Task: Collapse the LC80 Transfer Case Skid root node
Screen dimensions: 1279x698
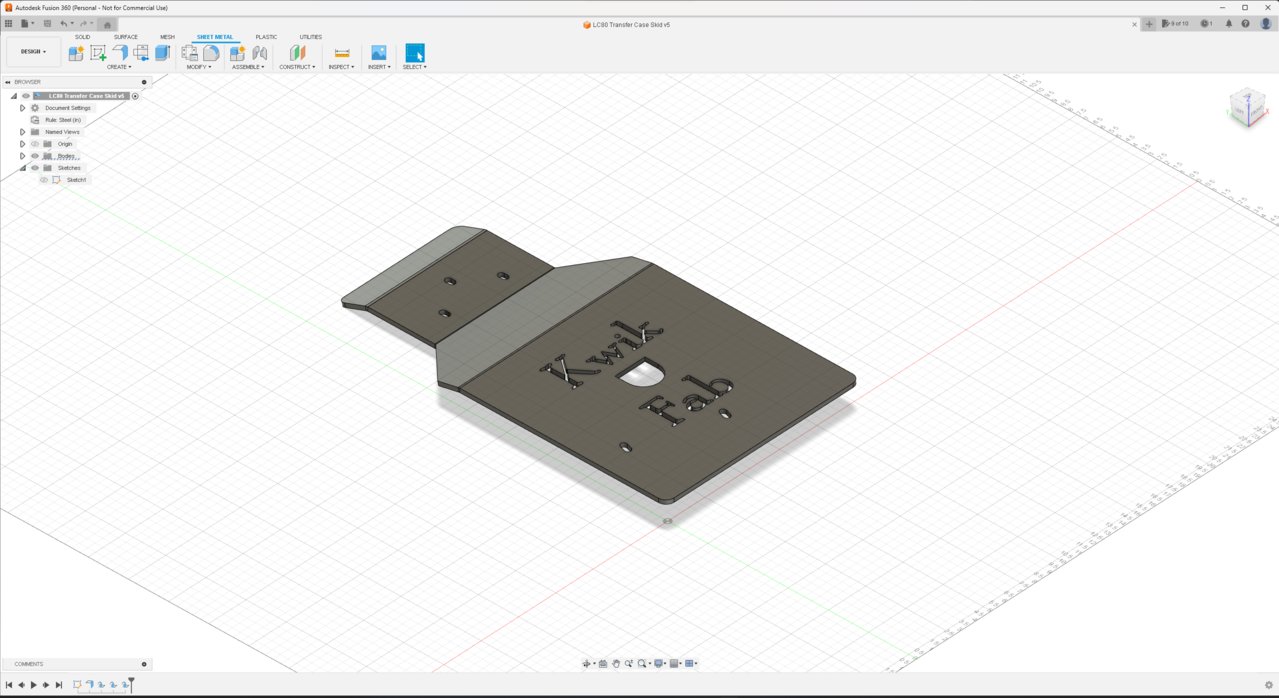Action: point(14,96)
